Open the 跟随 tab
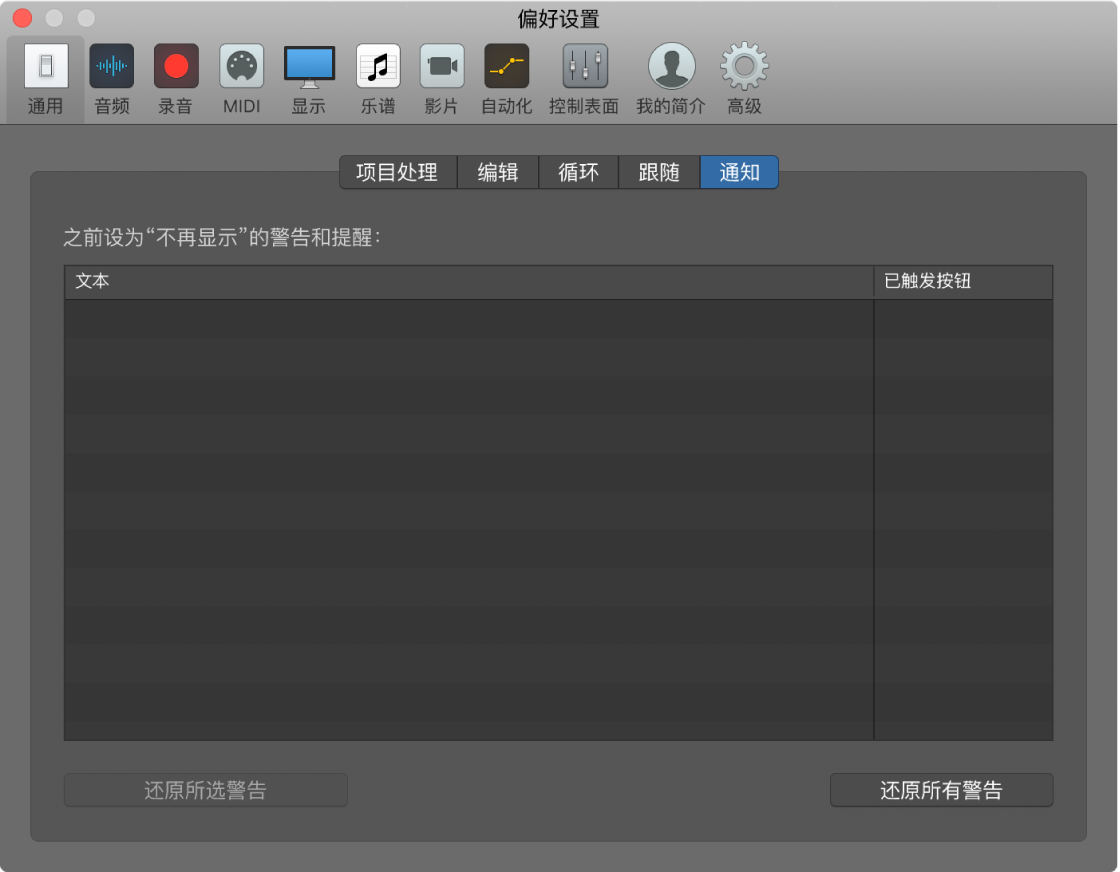This screenshot has height=872, width=1120. click(659, 172)
